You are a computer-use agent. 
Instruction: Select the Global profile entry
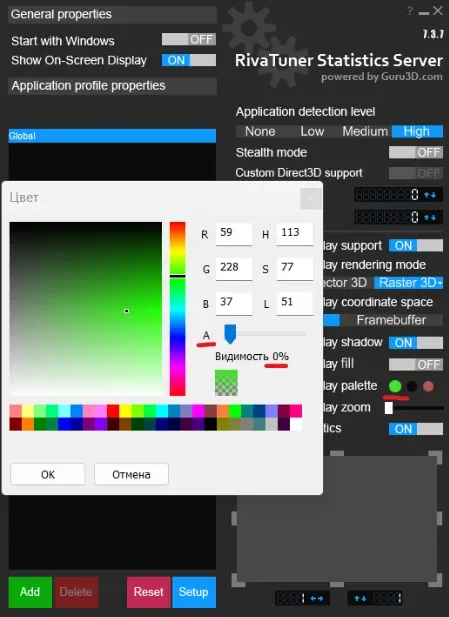pos(112,136)
